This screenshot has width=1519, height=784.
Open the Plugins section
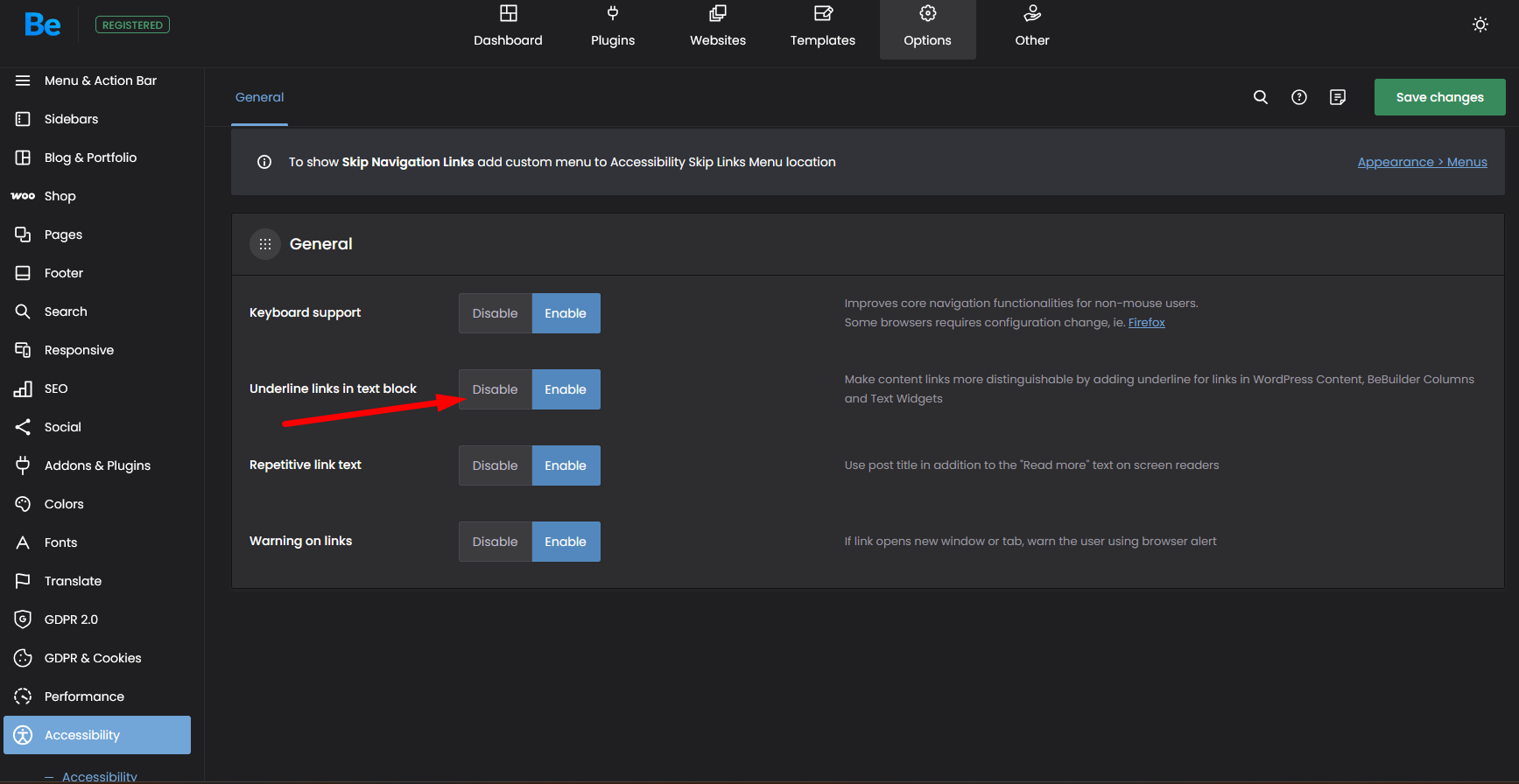[x=613, y=28]
